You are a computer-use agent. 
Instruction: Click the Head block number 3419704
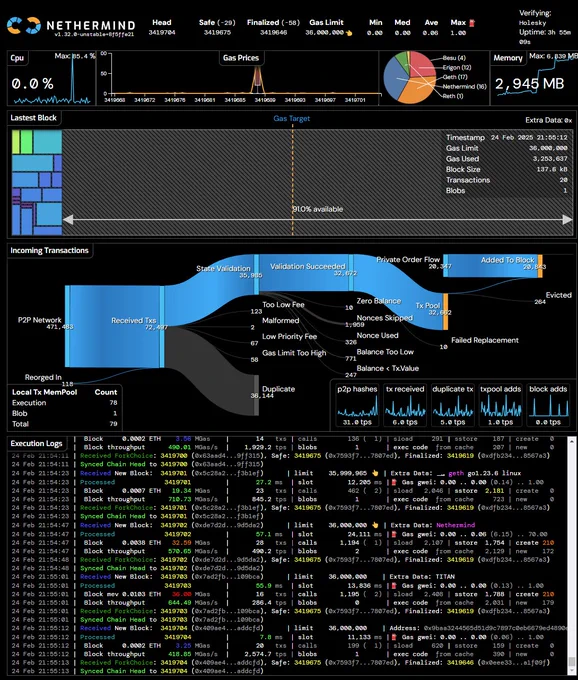pos(162,33)
